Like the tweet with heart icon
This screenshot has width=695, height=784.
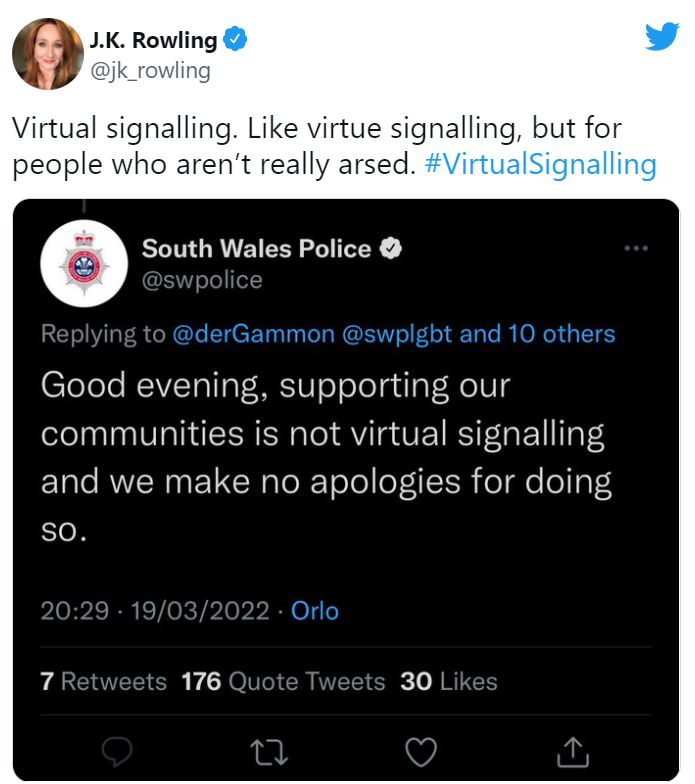point(420,752)
